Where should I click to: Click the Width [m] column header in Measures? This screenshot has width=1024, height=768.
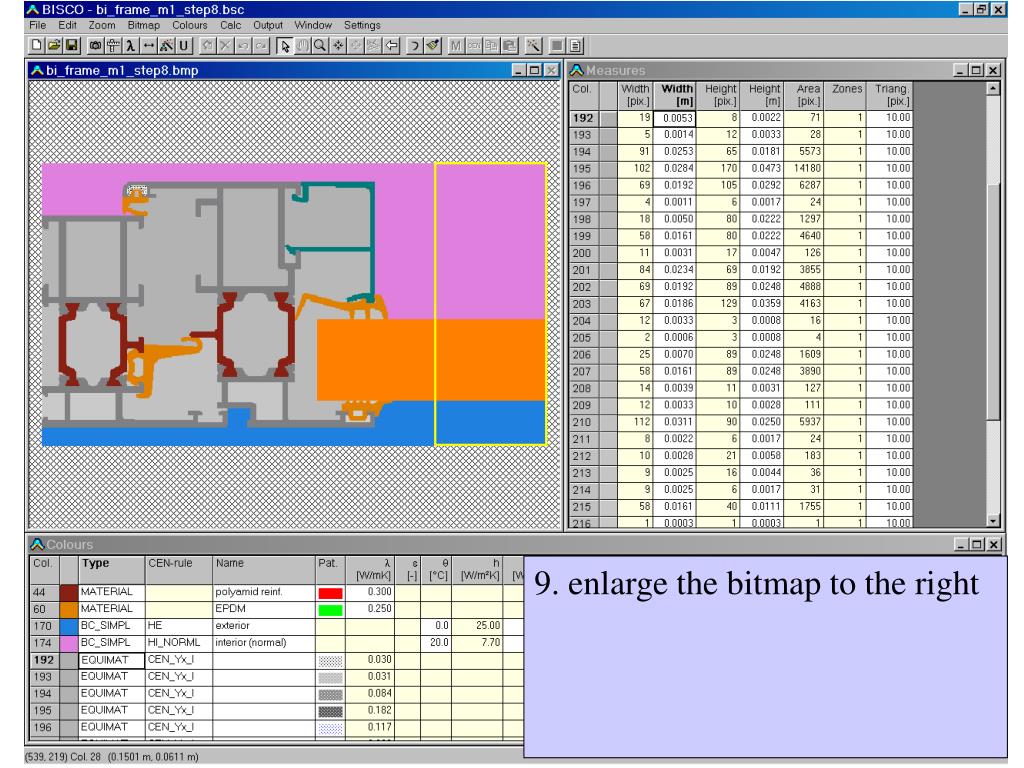pyautogui.click(x=676, y=95)
